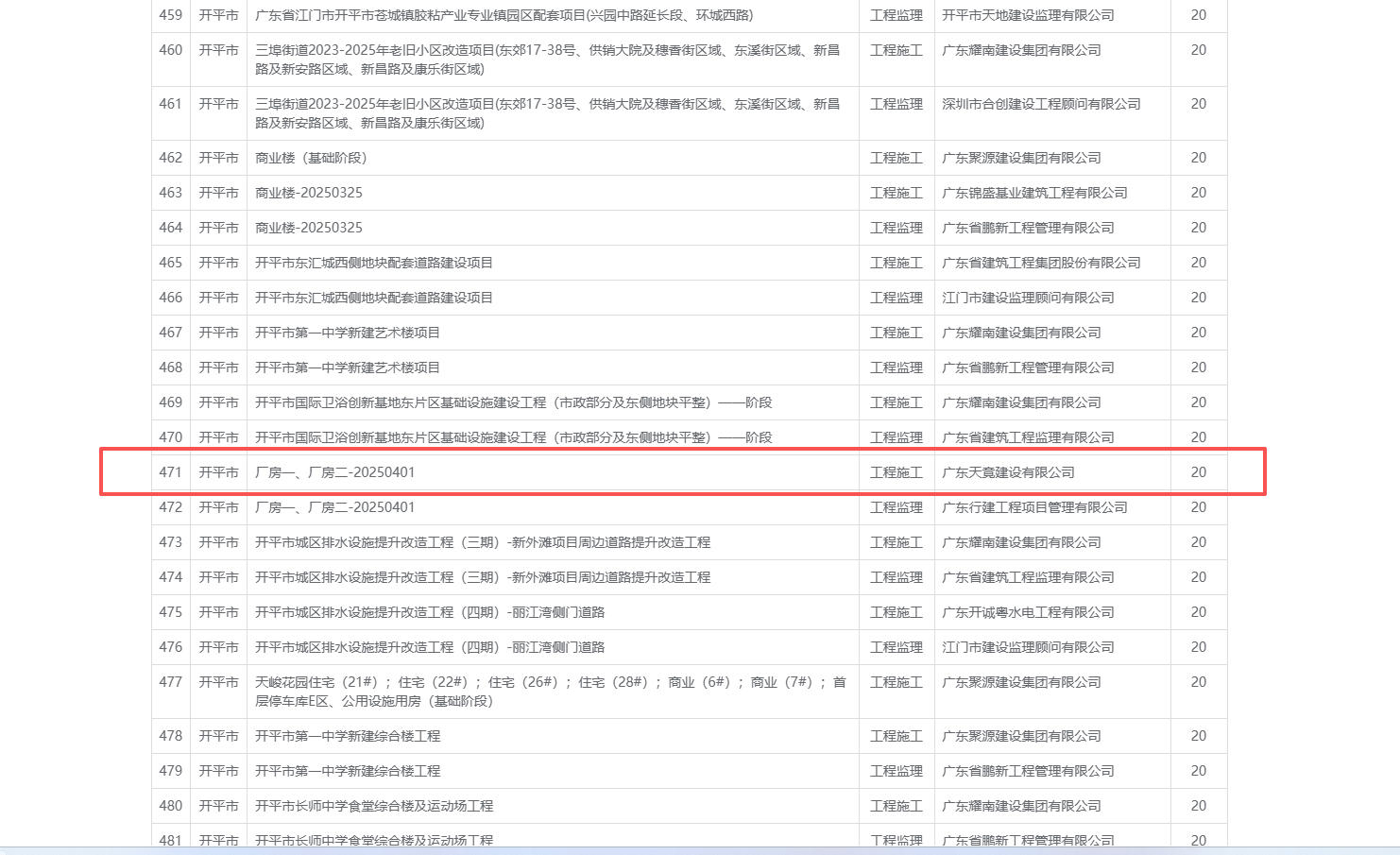The height and width of the screenshot is (855, 1400).
Task: Select 开平市天地建设监理有限公司 in row 459
Action: tap(1028, 15)
